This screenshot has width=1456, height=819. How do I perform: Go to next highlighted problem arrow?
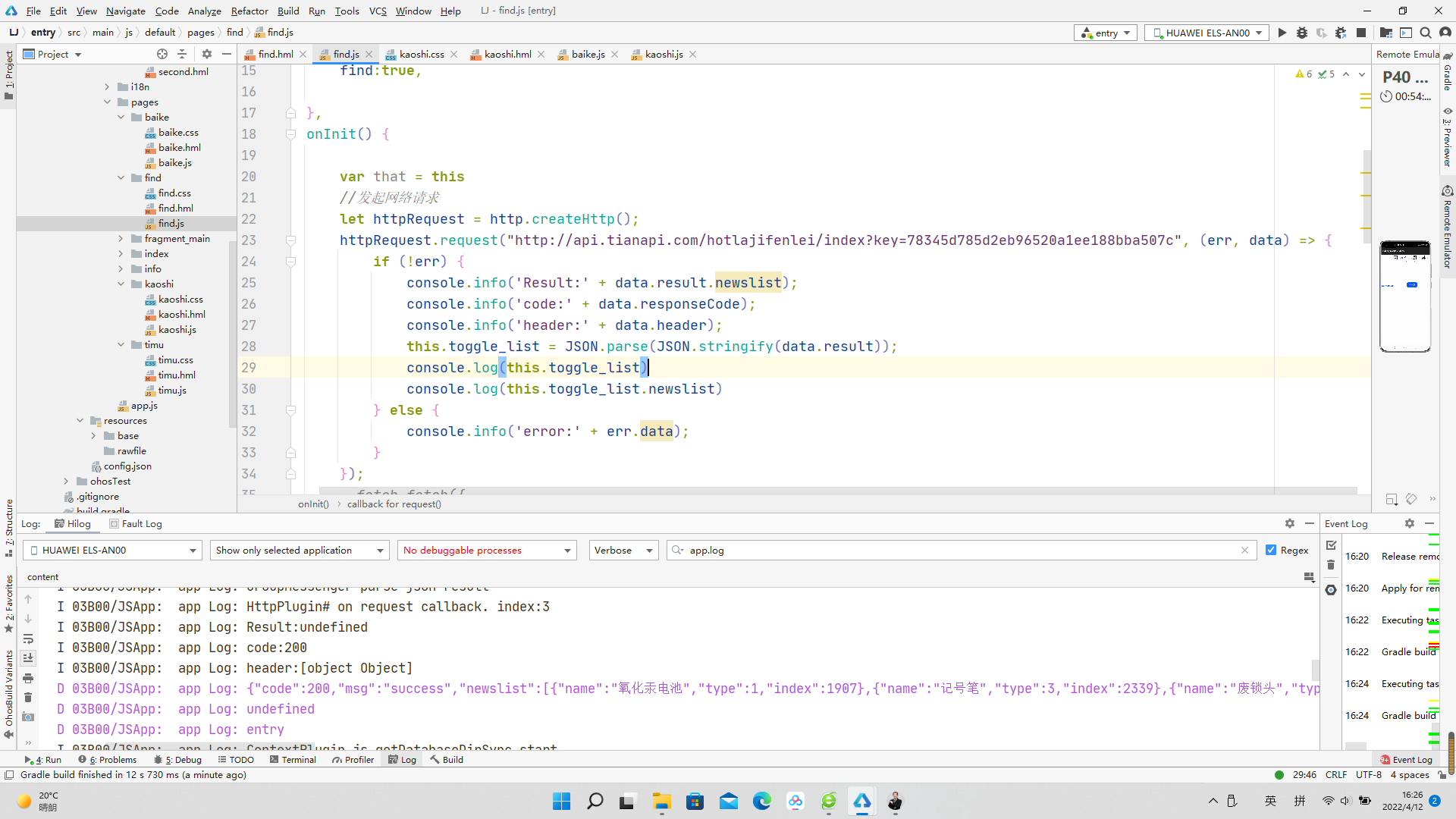[x=1363, y=74]
